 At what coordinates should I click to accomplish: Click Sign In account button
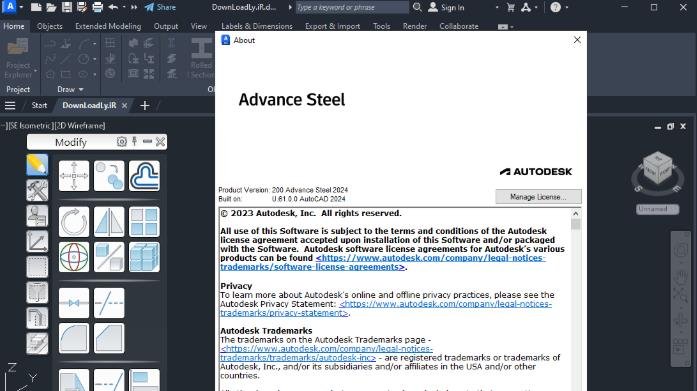click(x=446, y=7)
